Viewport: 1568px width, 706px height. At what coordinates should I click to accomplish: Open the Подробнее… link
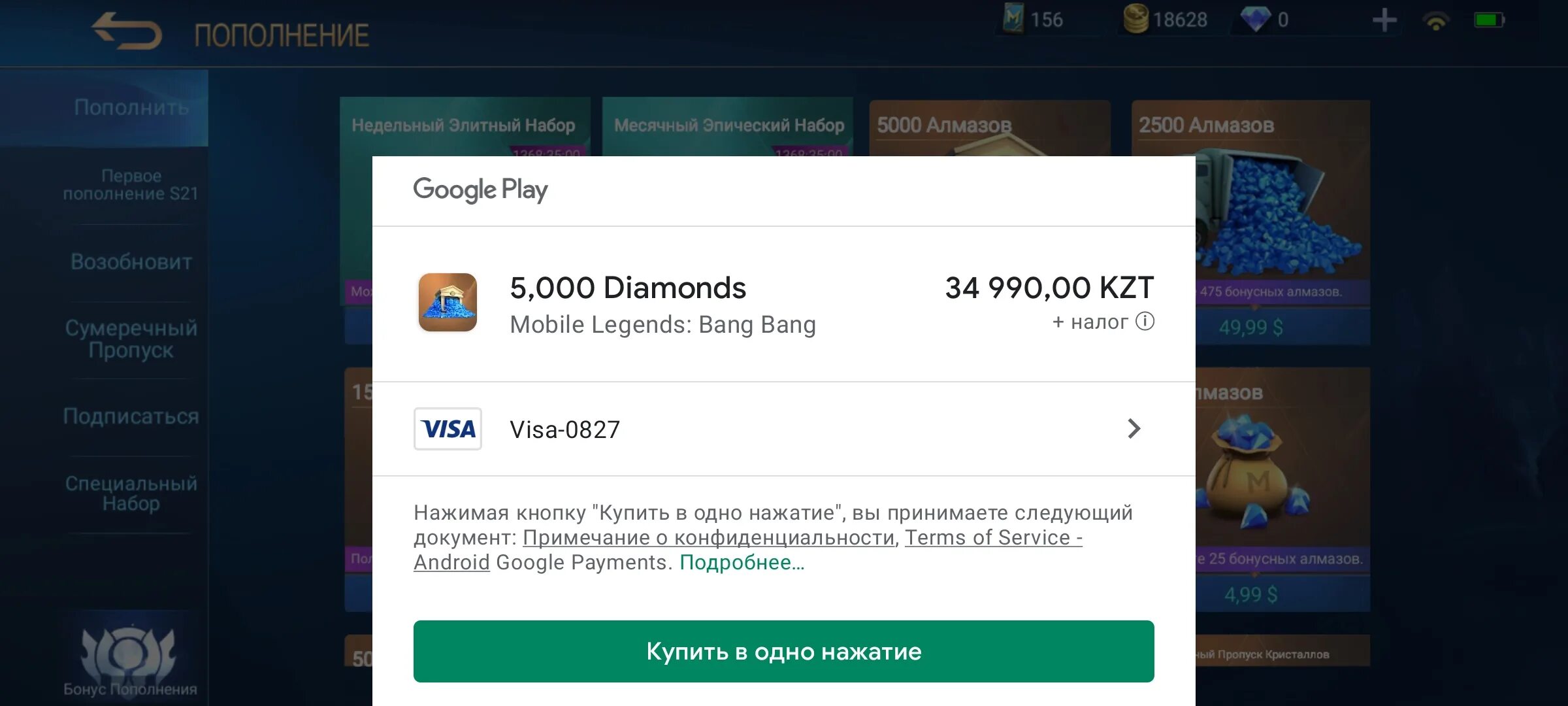tap(742, 562)
